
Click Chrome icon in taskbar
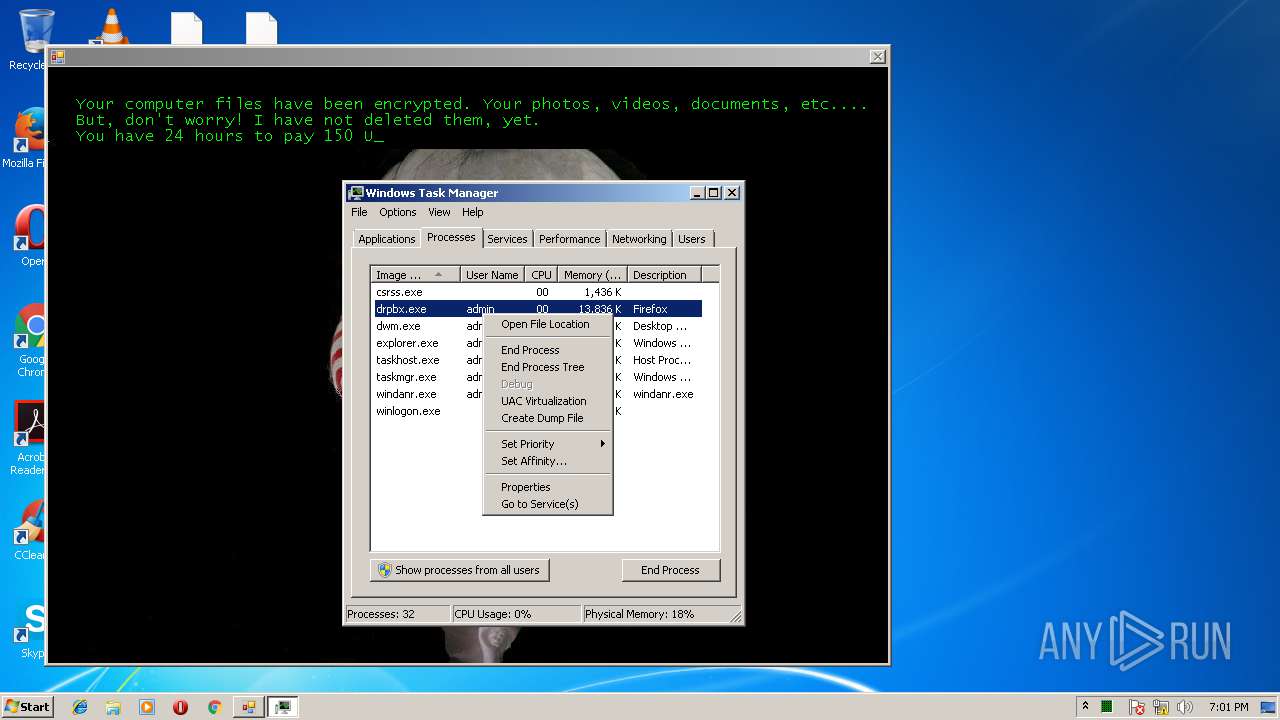click(x=214, y=707)
